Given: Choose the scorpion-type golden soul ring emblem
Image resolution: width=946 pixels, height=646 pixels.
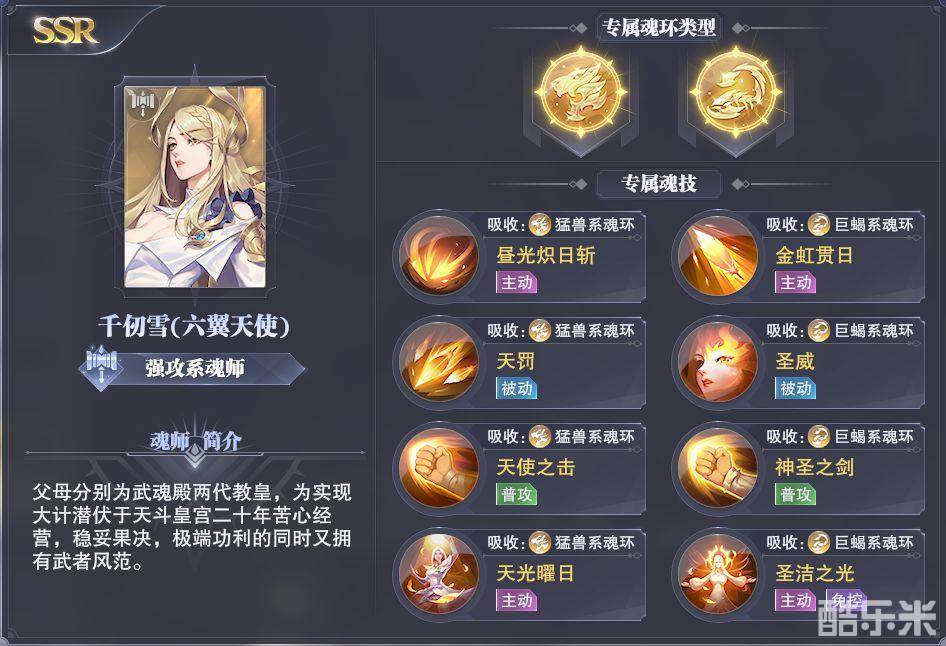Looking at the screenshot, I should pyautogui.click(x=735, y=92).
